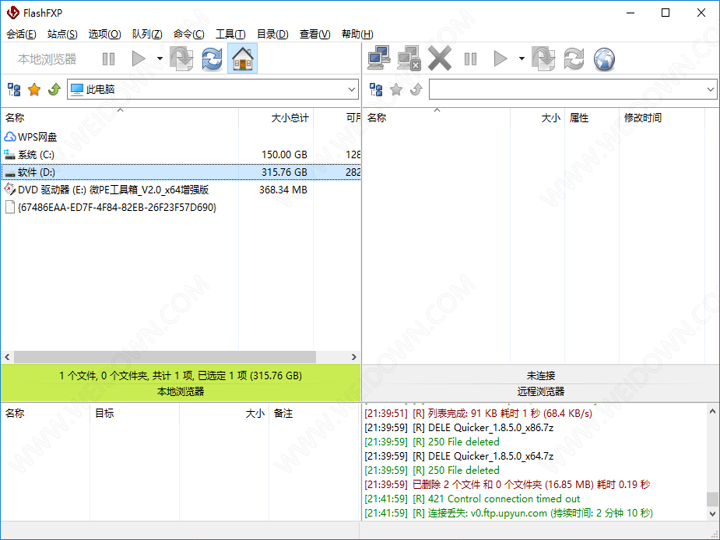Image resolution: width=720 pixels, height=540 pixels.
Task: Select the 软件 (D:) drive row
Action: [x=181, y=172]
